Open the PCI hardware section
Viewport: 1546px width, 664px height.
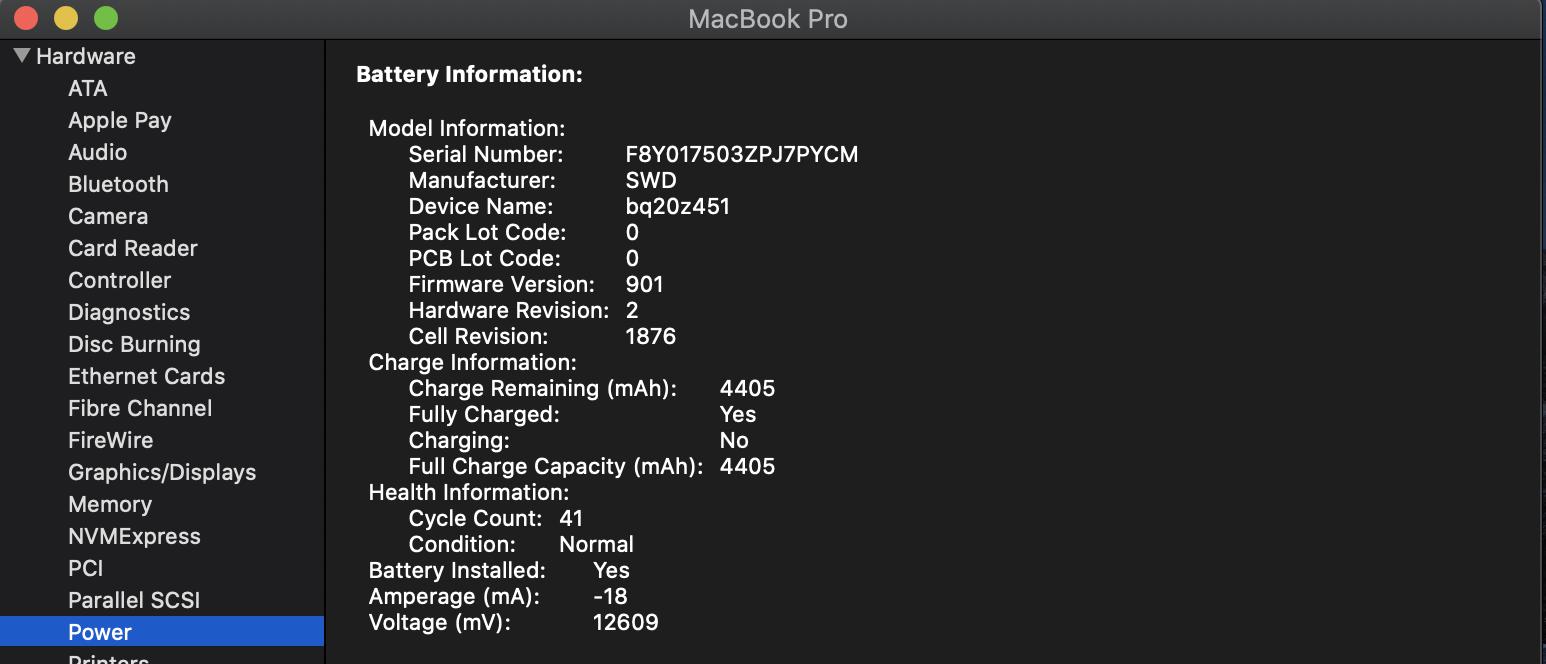(x=85, y=568)
